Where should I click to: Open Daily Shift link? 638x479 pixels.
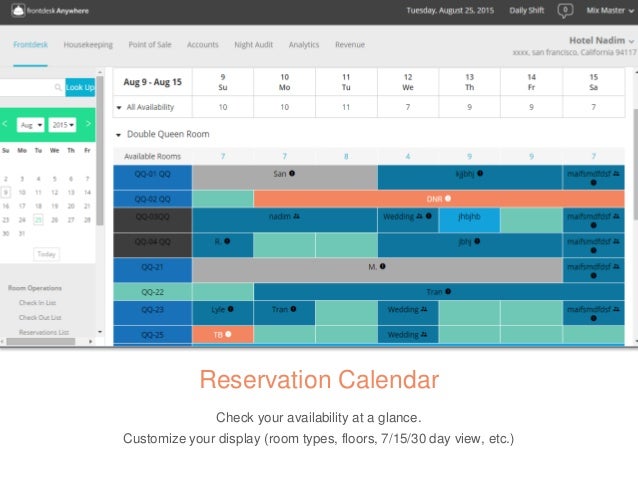[x=527, y=11]
